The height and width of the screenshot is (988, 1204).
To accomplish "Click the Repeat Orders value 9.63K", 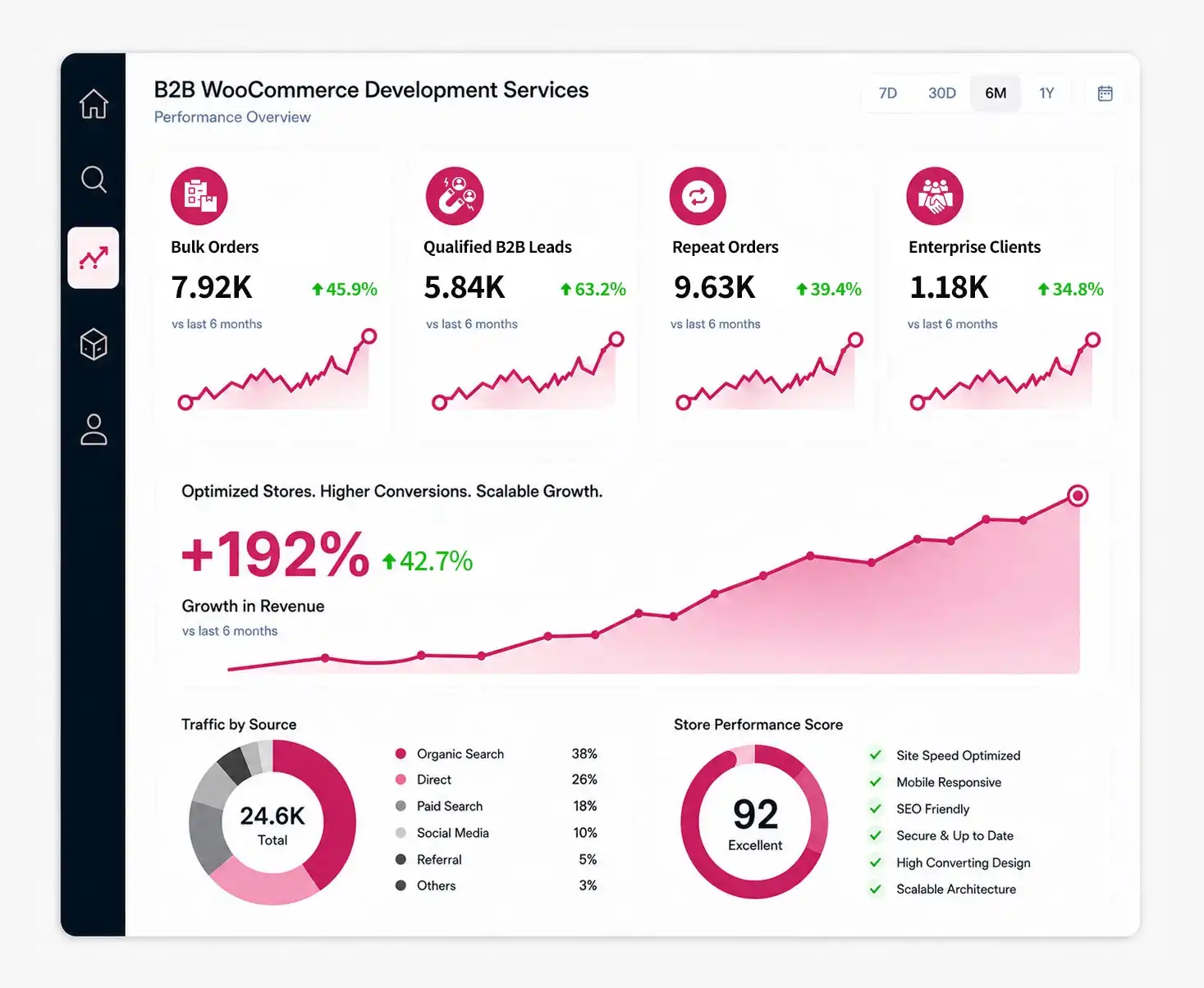I will point(714,287).
